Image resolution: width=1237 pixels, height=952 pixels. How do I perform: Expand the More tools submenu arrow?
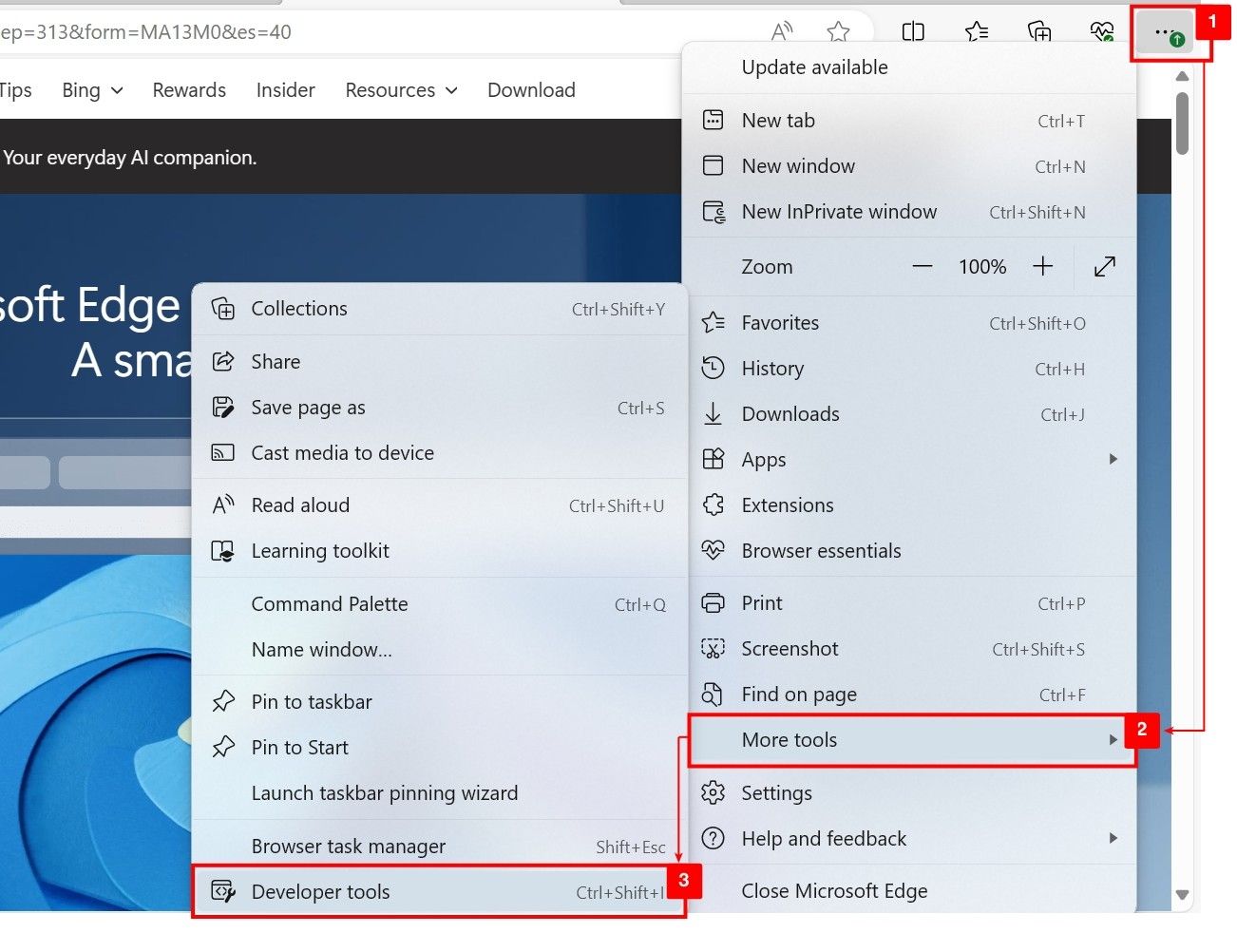coord(1113,740)
